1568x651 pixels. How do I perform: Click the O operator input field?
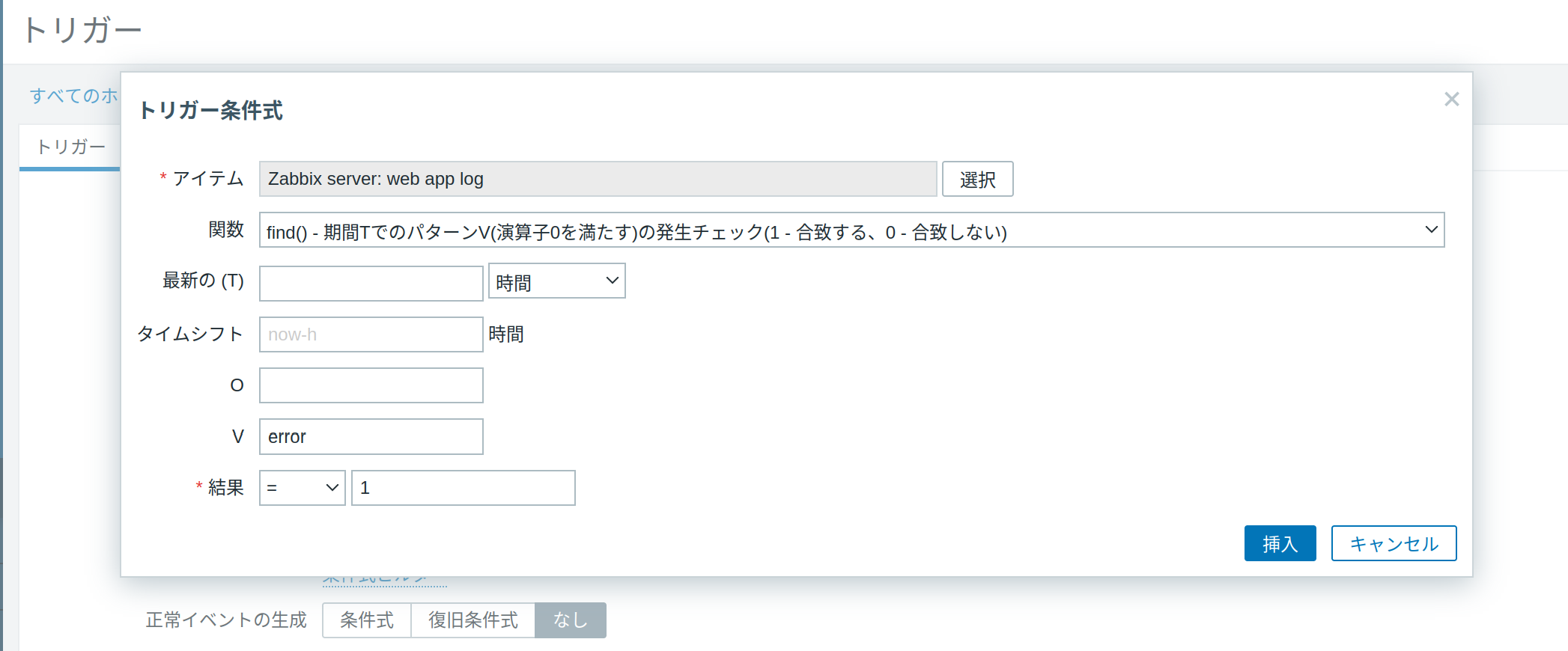[371, 385]
